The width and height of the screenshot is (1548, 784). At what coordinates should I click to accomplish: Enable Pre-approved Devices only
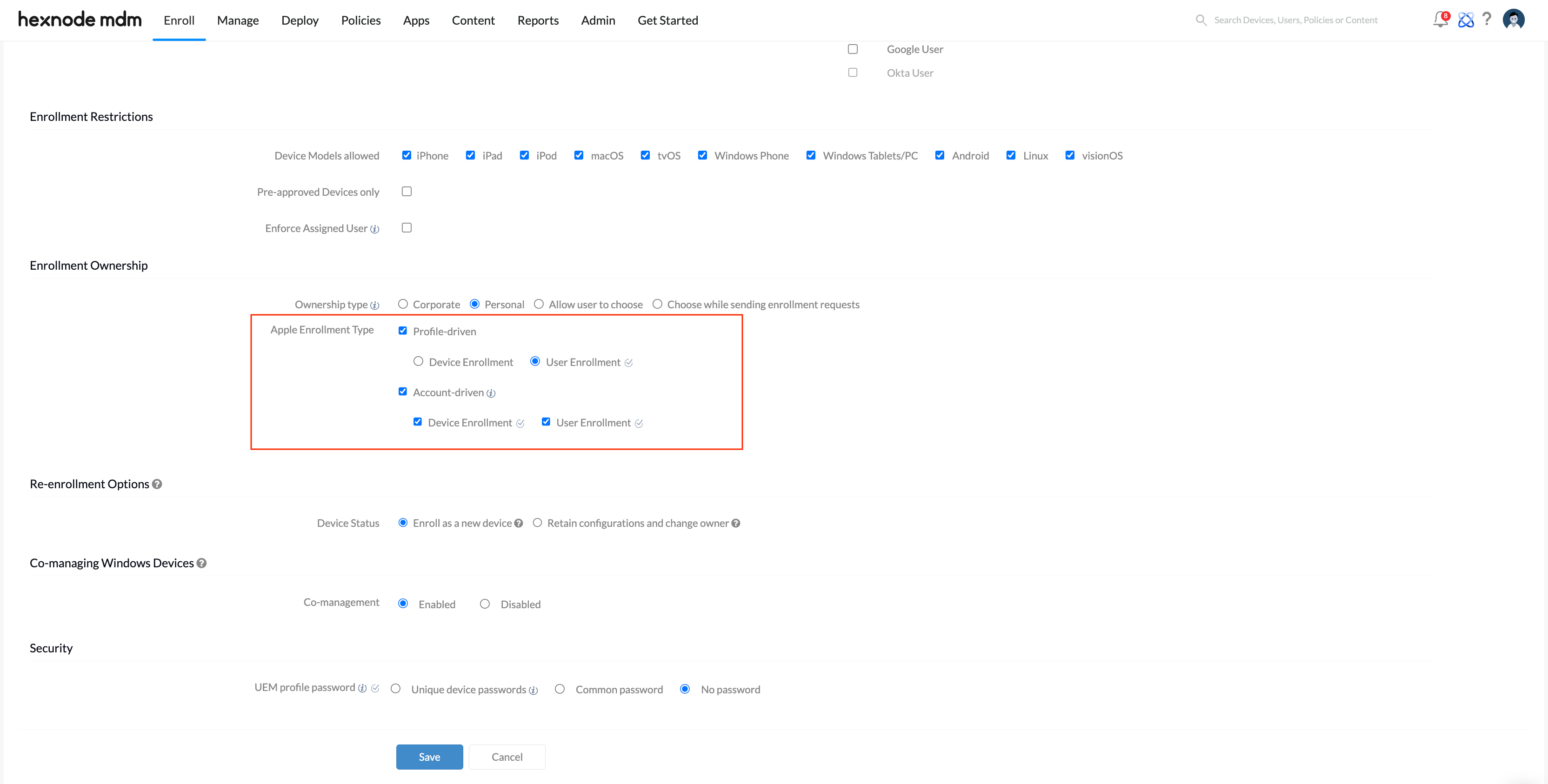click(x=406, y=191)
